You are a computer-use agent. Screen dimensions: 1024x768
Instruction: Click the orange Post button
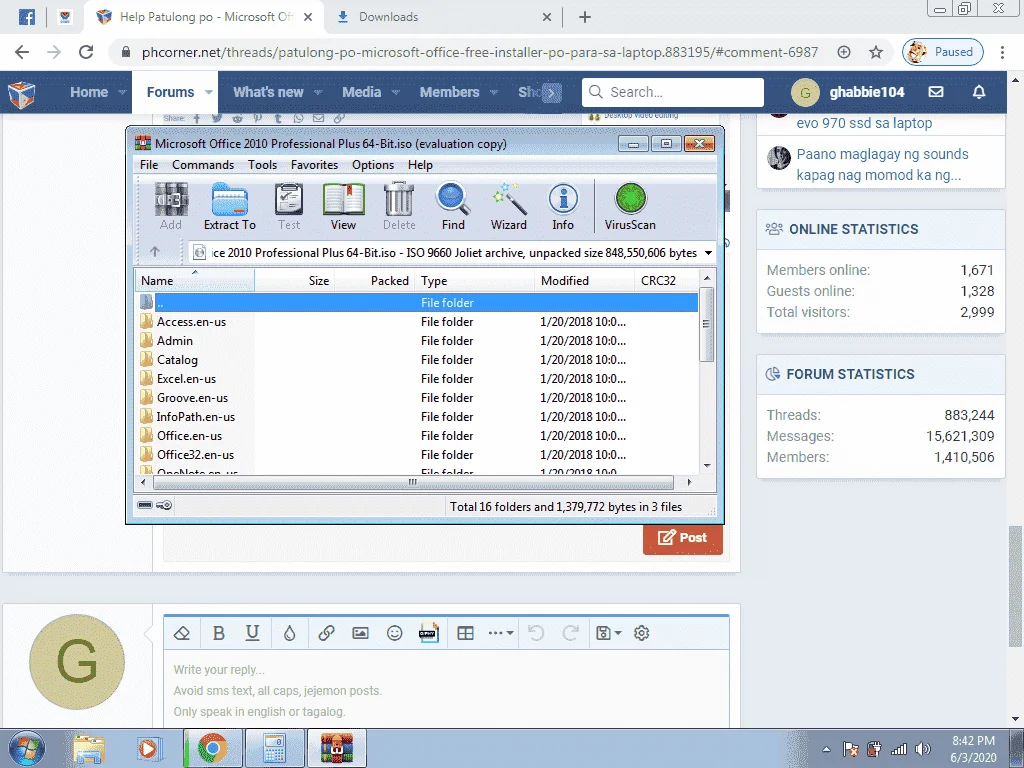click(x=682, y=538)
